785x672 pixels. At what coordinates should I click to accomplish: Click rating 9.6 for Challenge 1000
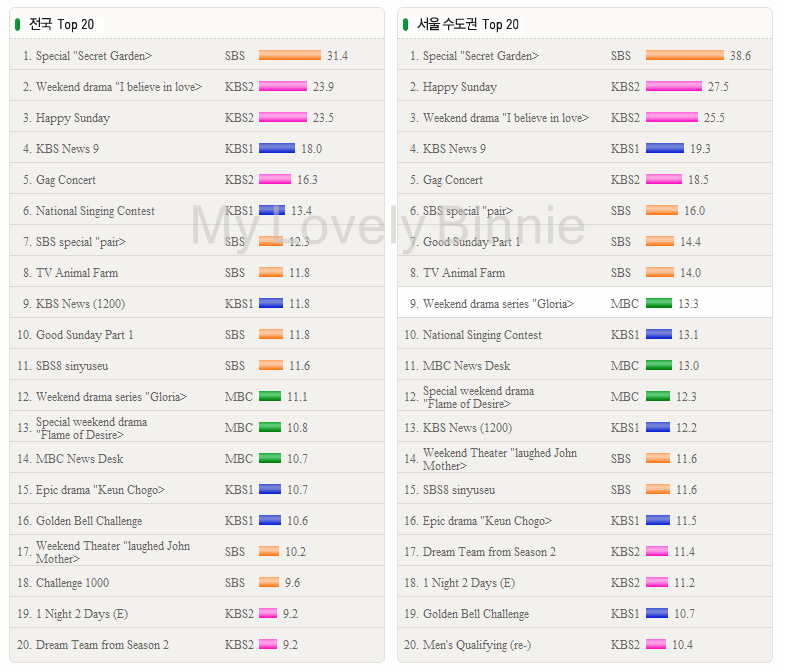click(x=292, y=583)
